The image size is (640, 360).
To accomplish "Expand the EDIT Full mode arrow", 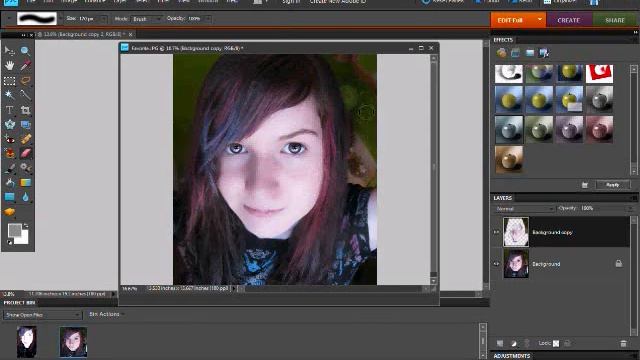I will [x=540, y=20].
